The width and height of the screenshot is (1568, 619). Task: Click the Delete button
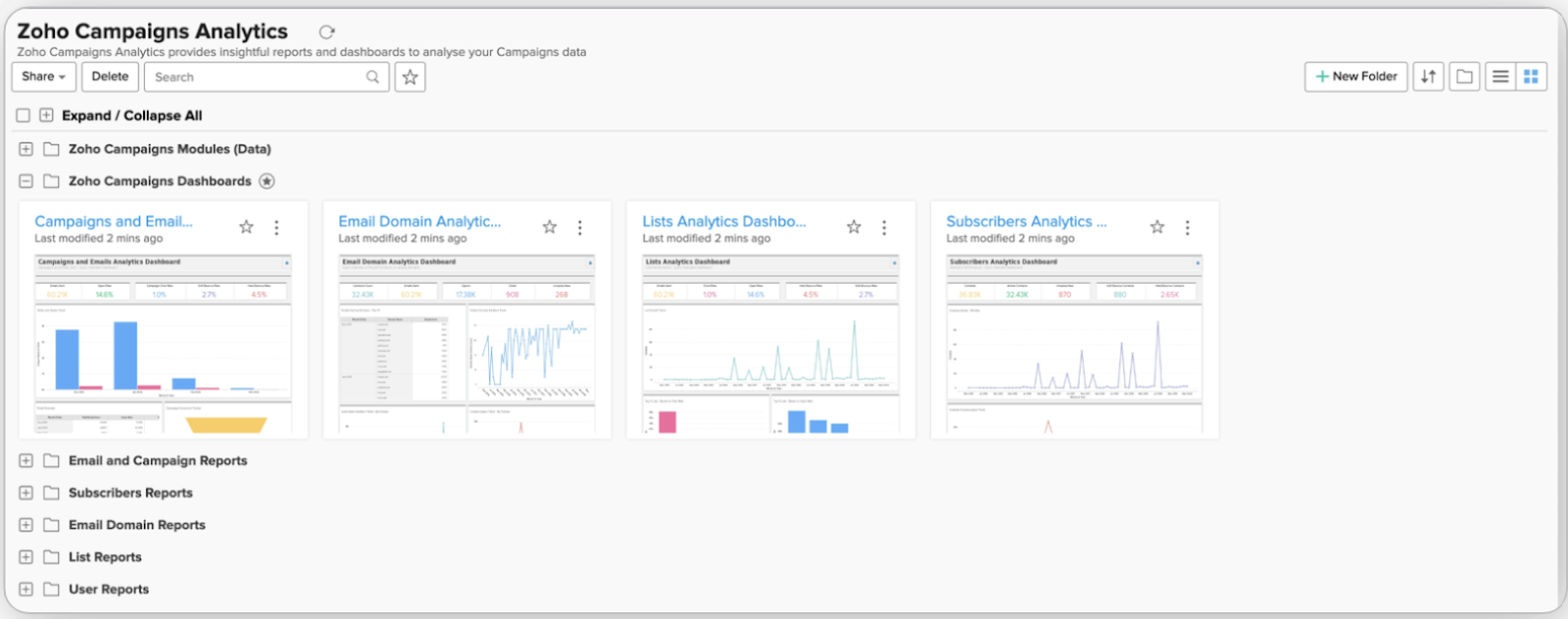pos(110,76)
